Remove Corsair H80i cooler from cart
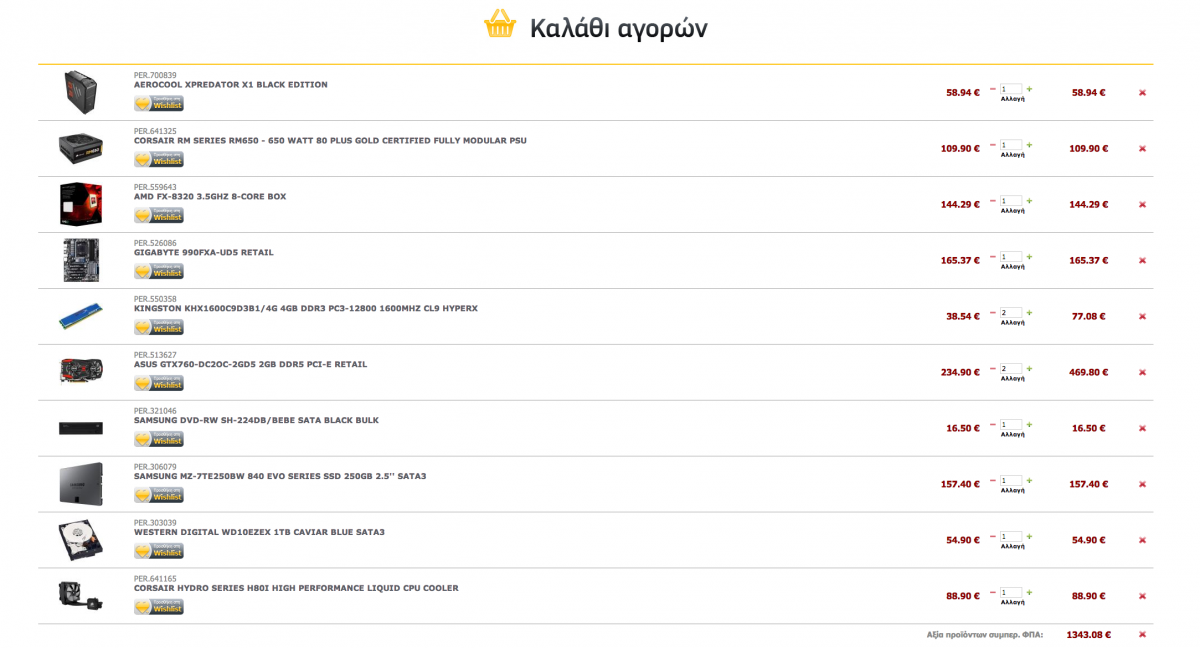Image resolution: width=1200 pixels, height=648 pixels. tap(1142, 597)
